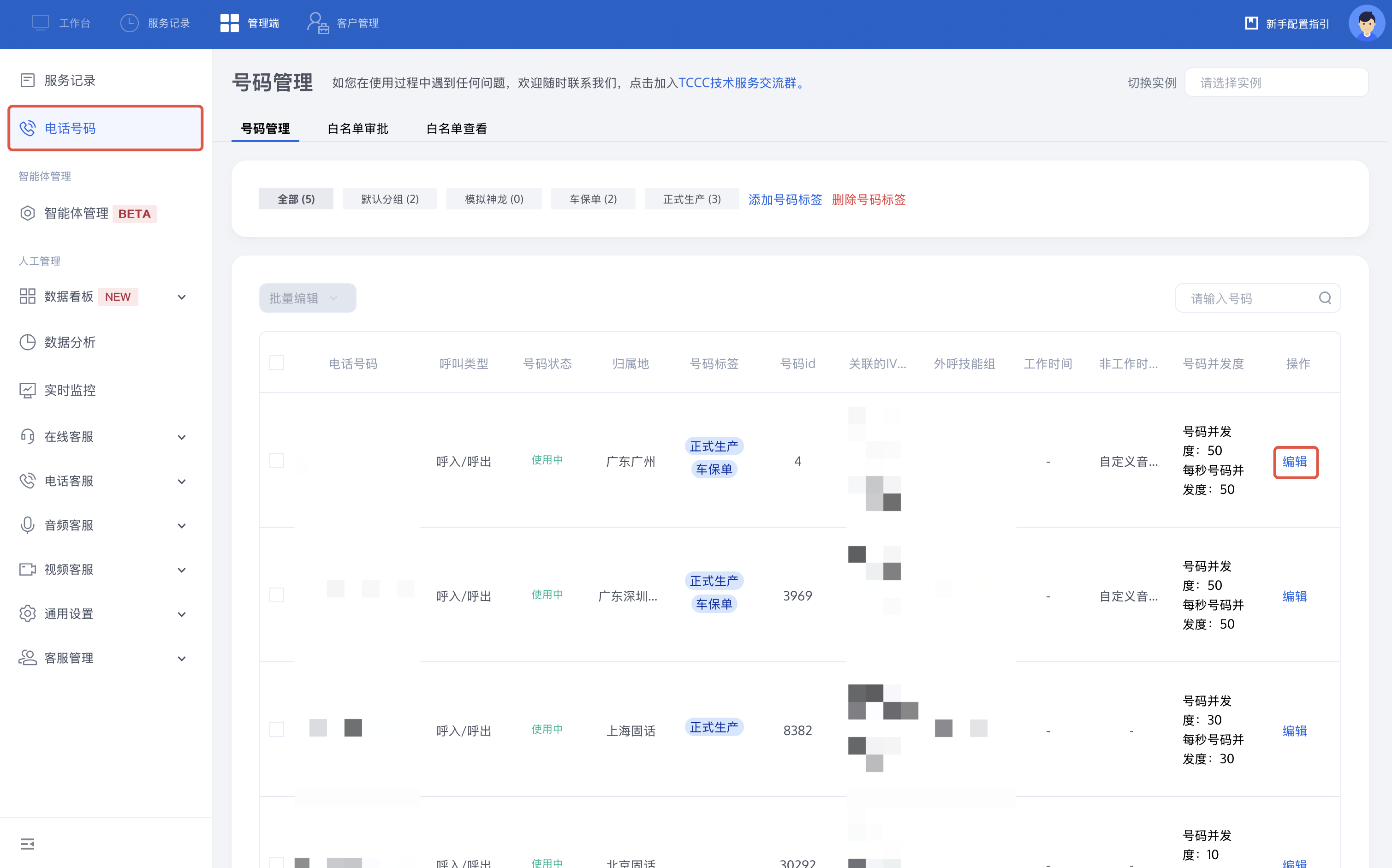The height and width of the screenshot is (868, 1392).
Task: Collapse the sidebar using bottom menu icon
Action: (28, 843)
